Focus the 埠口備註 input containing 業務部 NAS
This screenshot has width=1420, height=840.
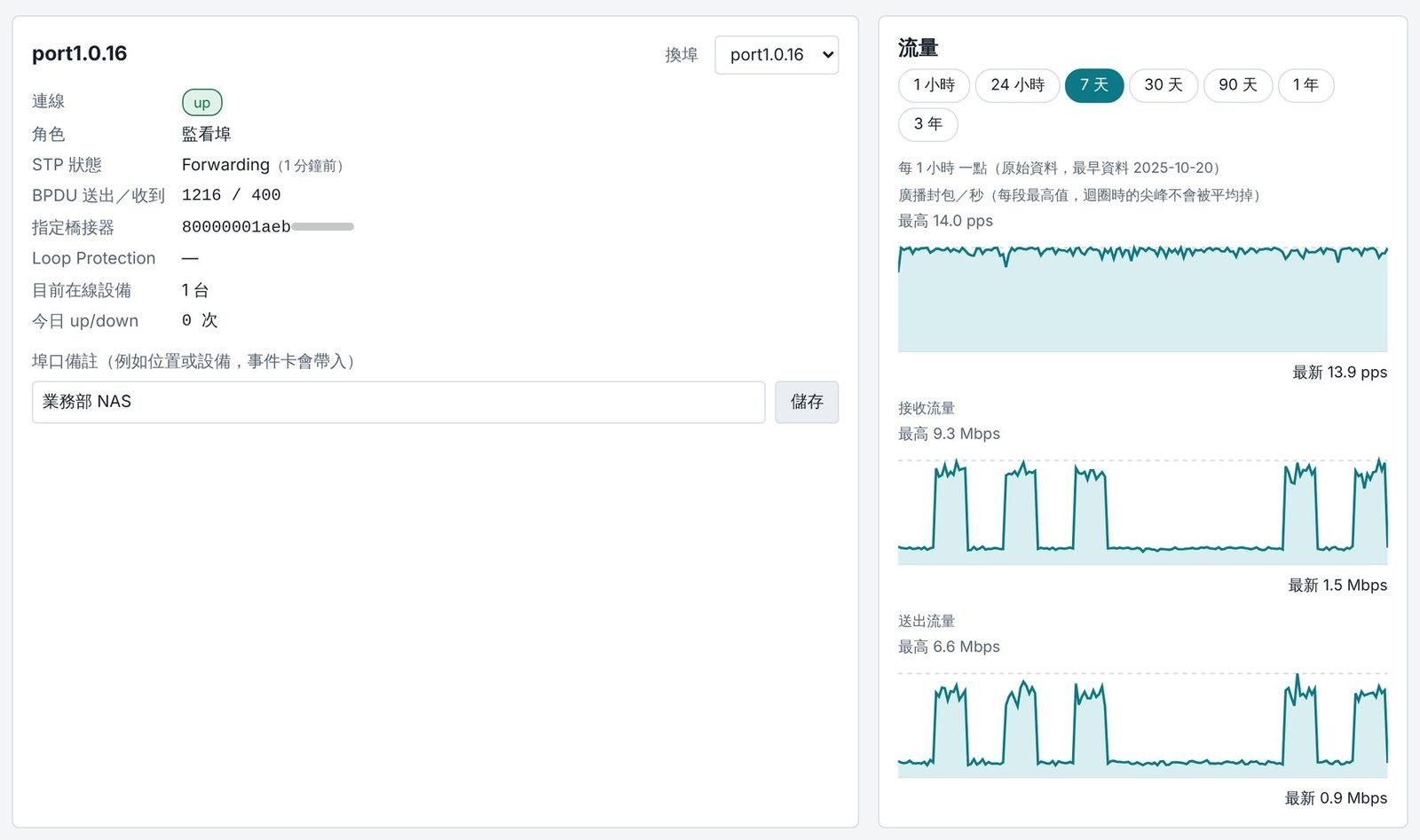[x=398, y=402]
